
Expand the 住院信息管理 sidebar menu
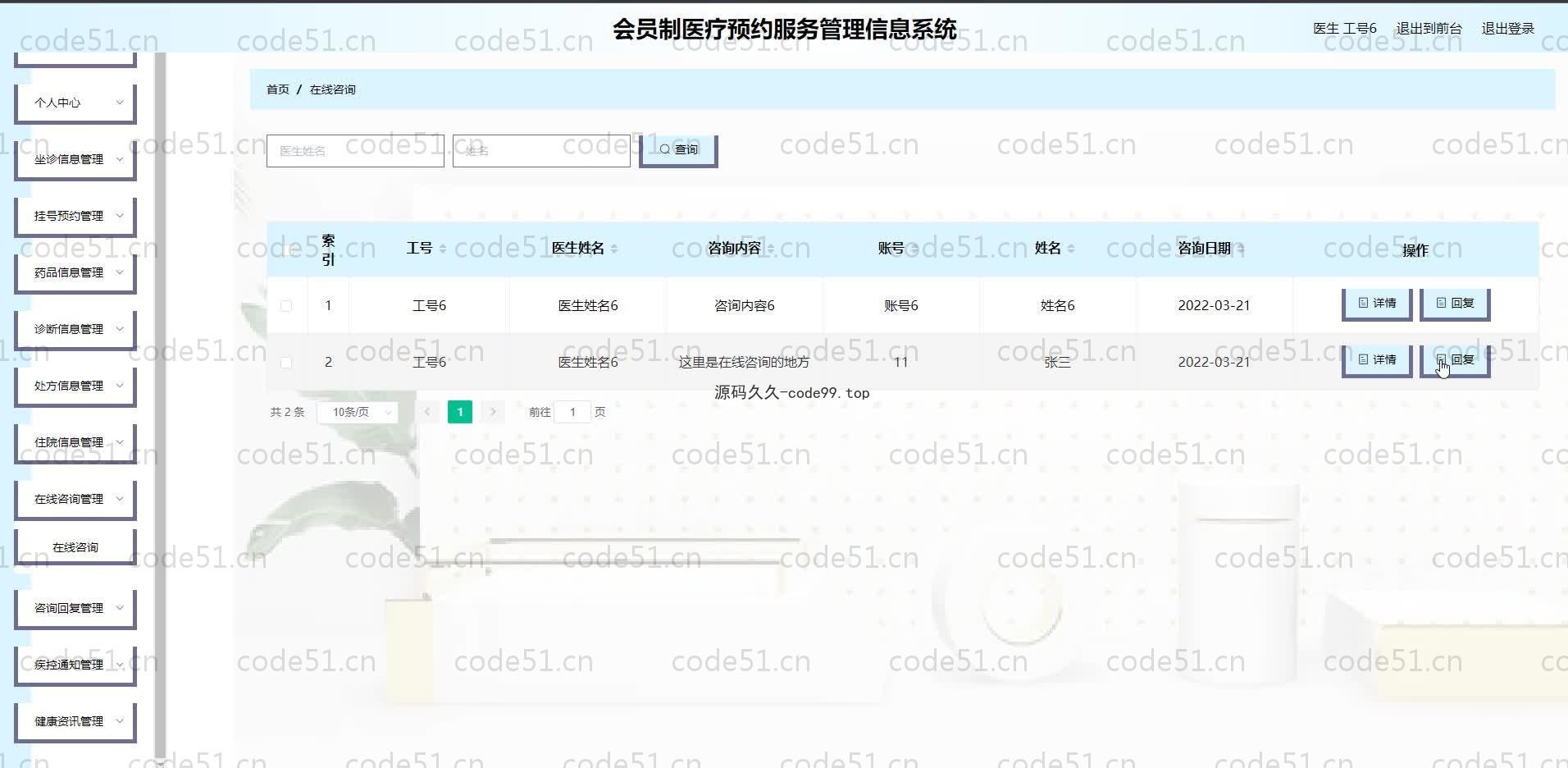(75, 442)
